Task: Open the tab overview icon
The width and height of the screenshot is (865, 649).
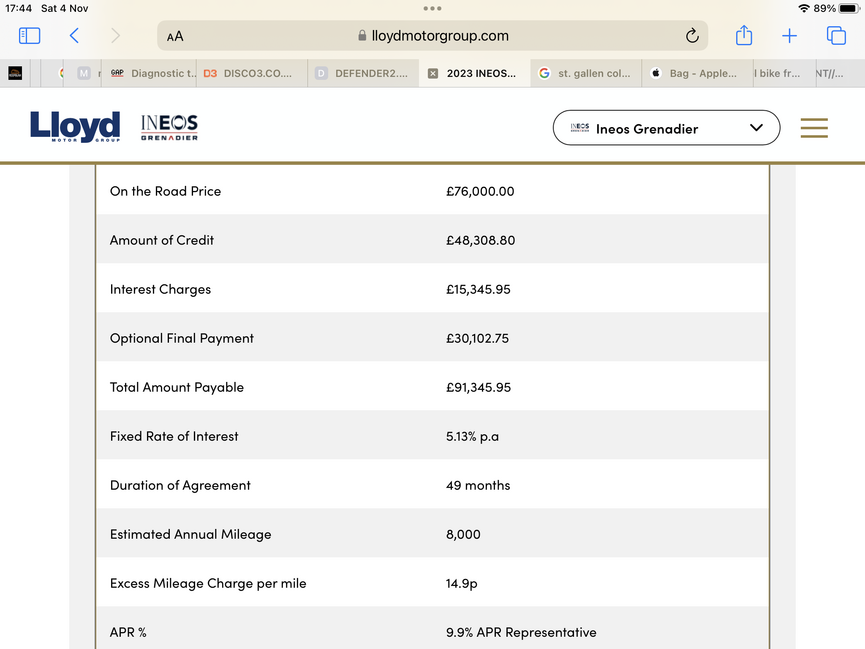Action: click(x=836, y=36)
